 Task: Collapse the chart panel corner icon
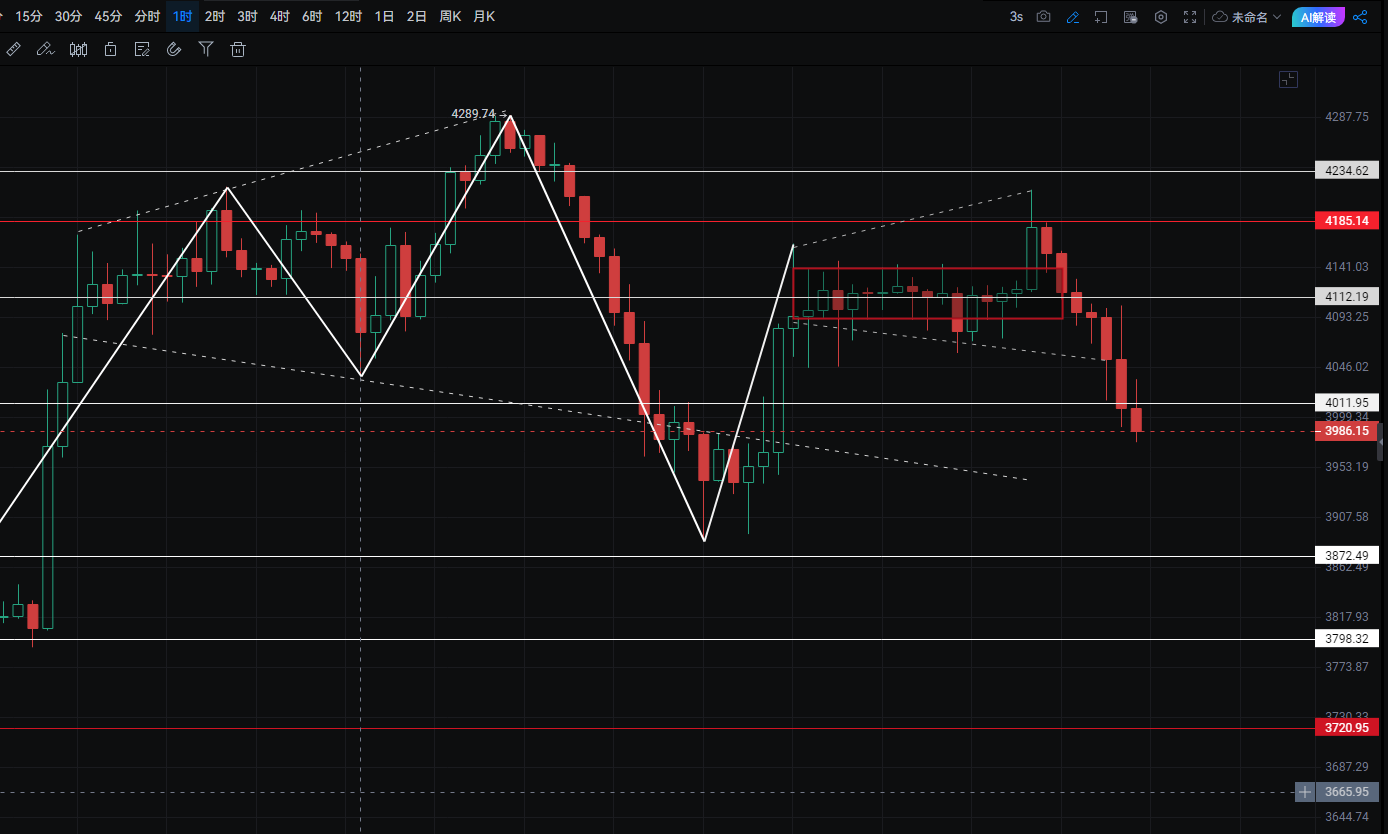(1288, 80)
